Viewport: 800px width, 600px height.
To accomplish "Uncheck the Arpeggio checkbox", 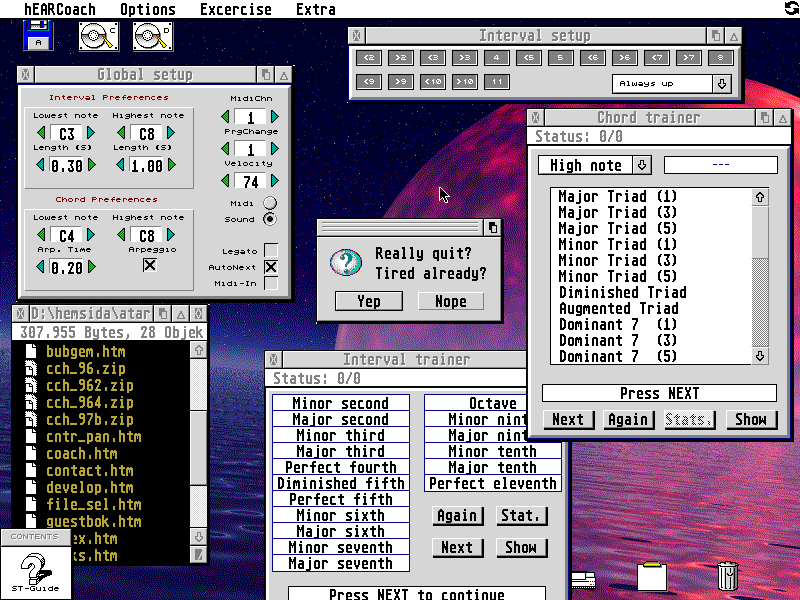I will pyautogui.click(x=150, y=265).
